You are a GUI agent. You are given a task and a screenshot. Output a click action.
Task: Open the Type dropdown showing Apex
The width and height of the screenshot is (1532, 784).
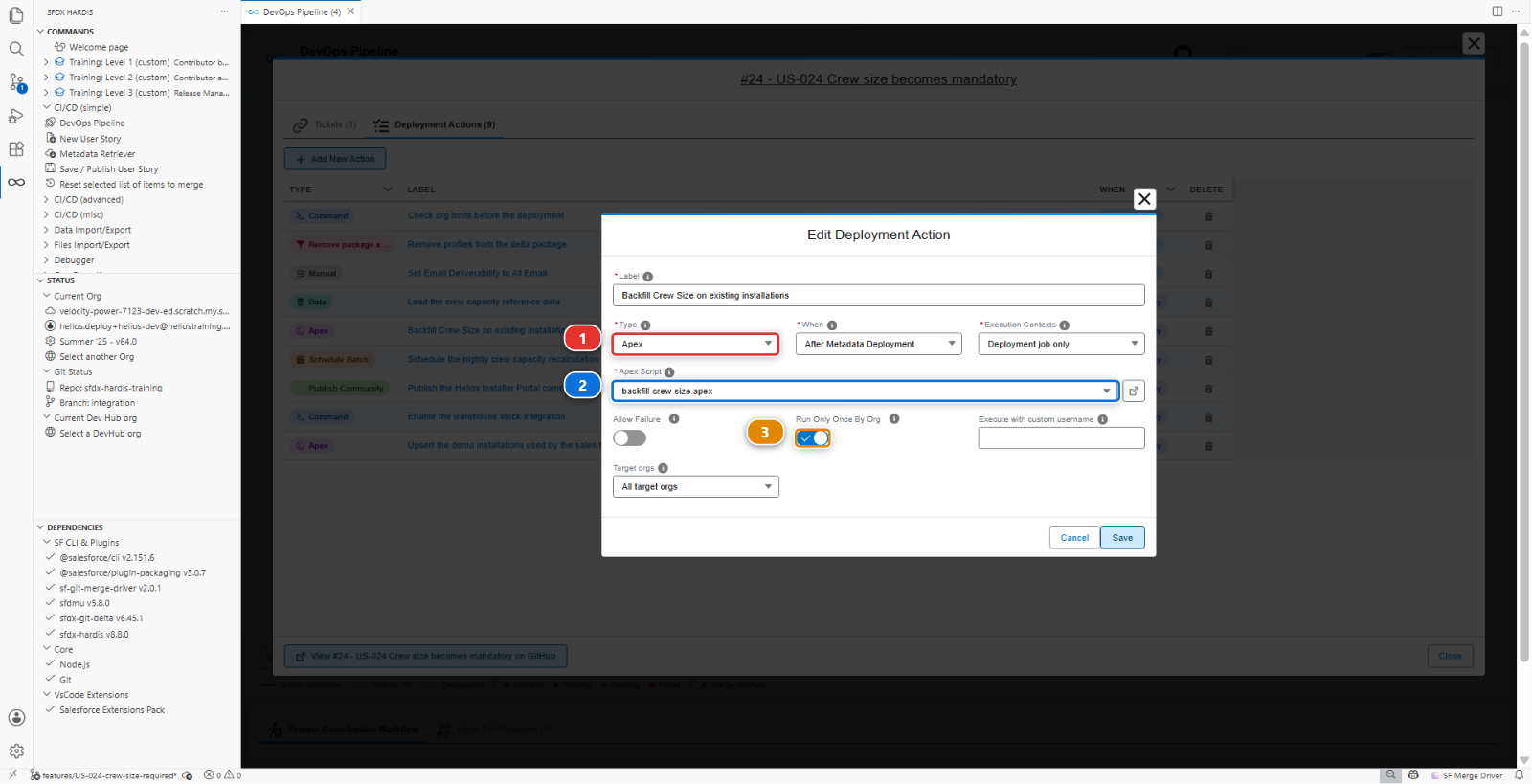[x=696, y=344]
